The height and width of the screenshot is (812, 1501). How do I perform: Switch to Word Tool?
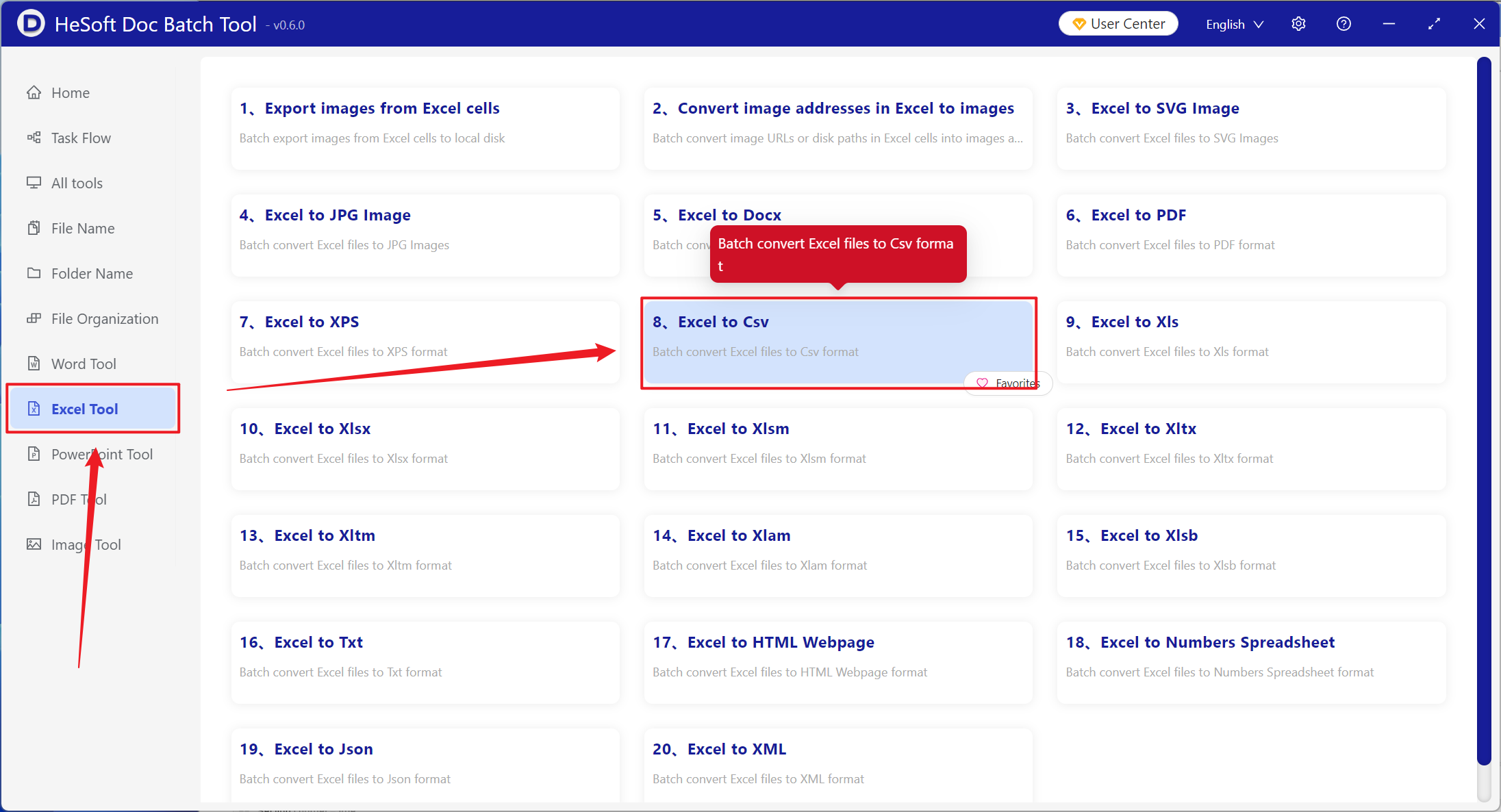(x=93, y=364)
